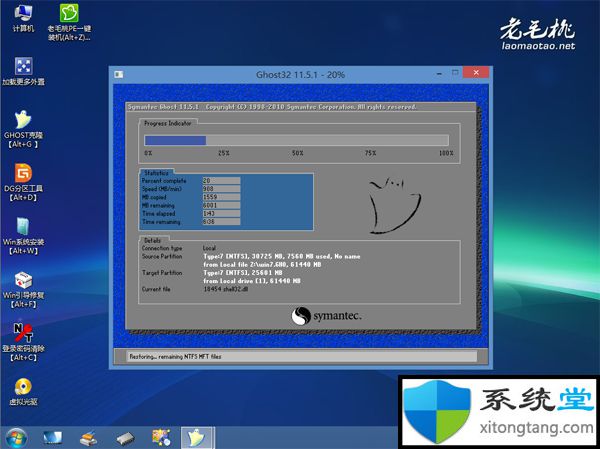Viewport: 600px width, 449px height.
Task: Click the 75% progress scale label
Action: click(370, 153)
